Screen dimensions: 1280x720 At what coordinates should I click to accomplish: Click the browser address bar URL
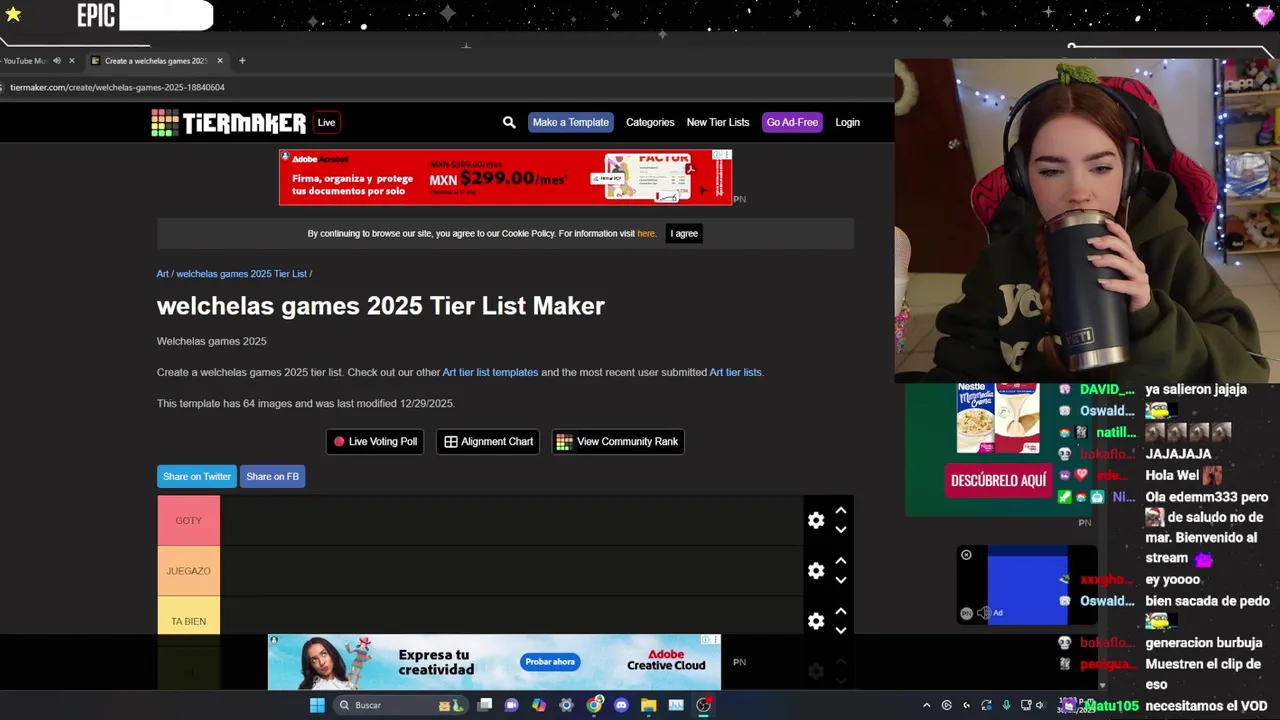click(x=117, y=87)
